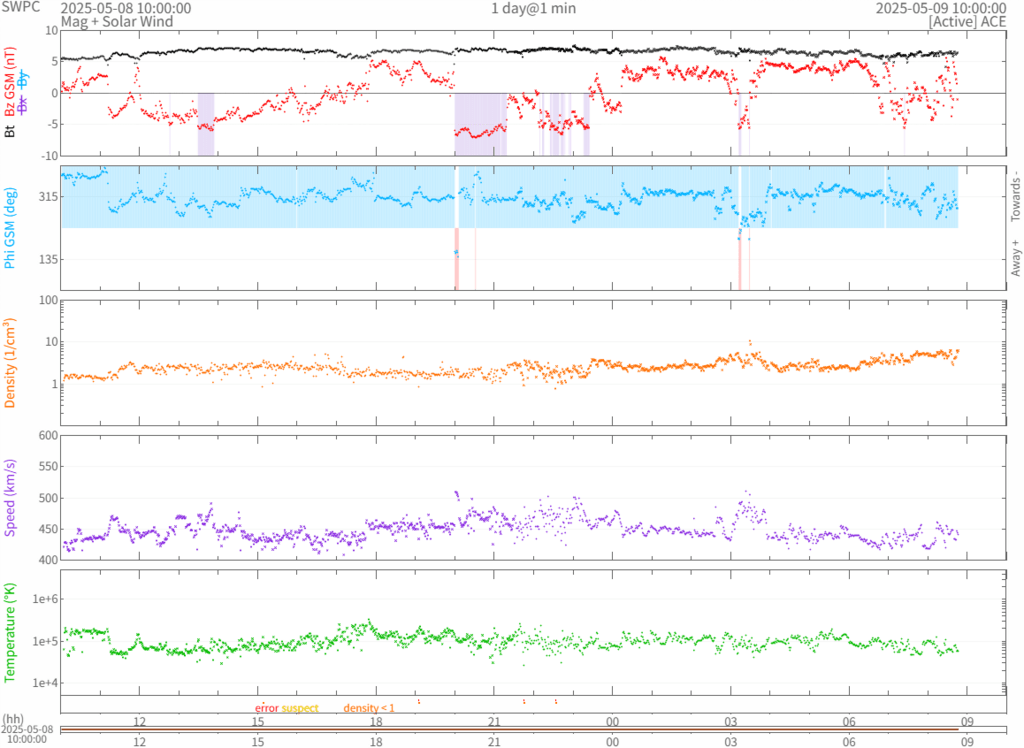1024x748 pixels.
Task: Click the 'Towards -' sector label
Action: 1016,195
